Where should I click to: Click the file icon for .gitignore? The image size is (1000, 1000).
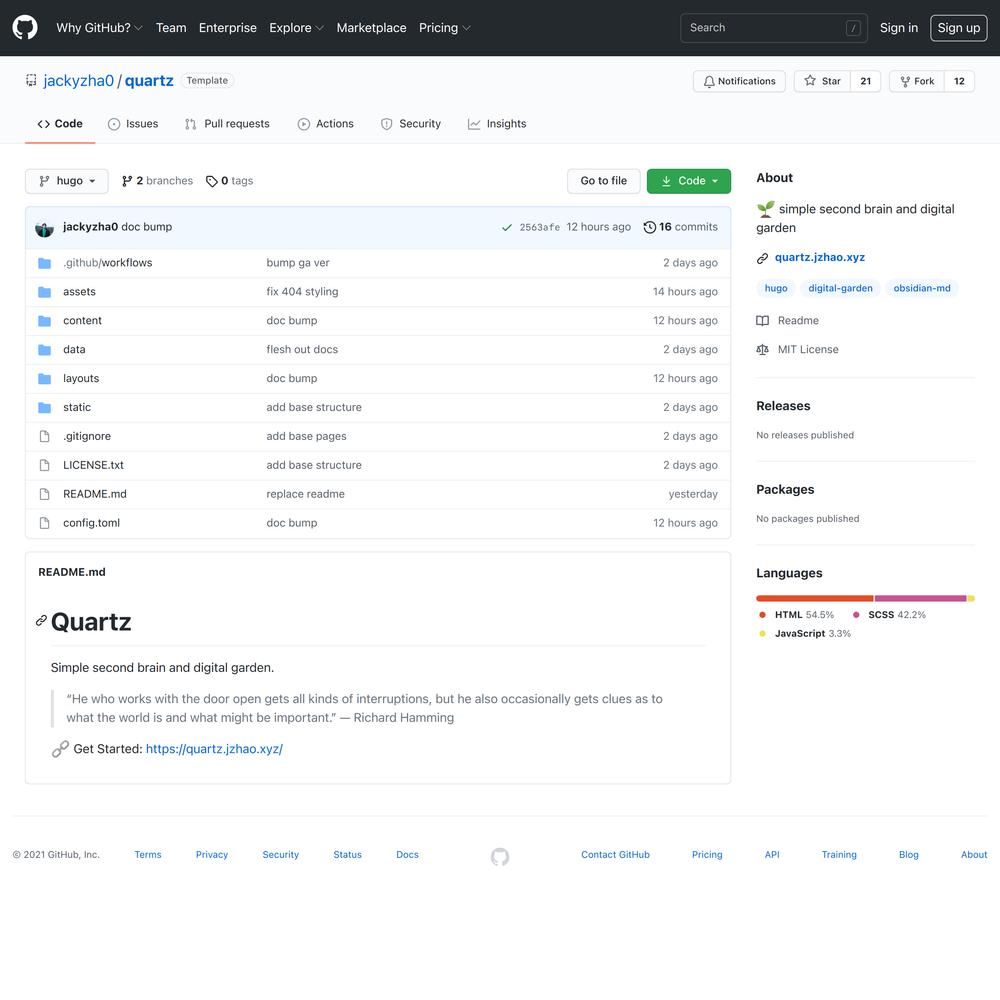pos(44,436)
